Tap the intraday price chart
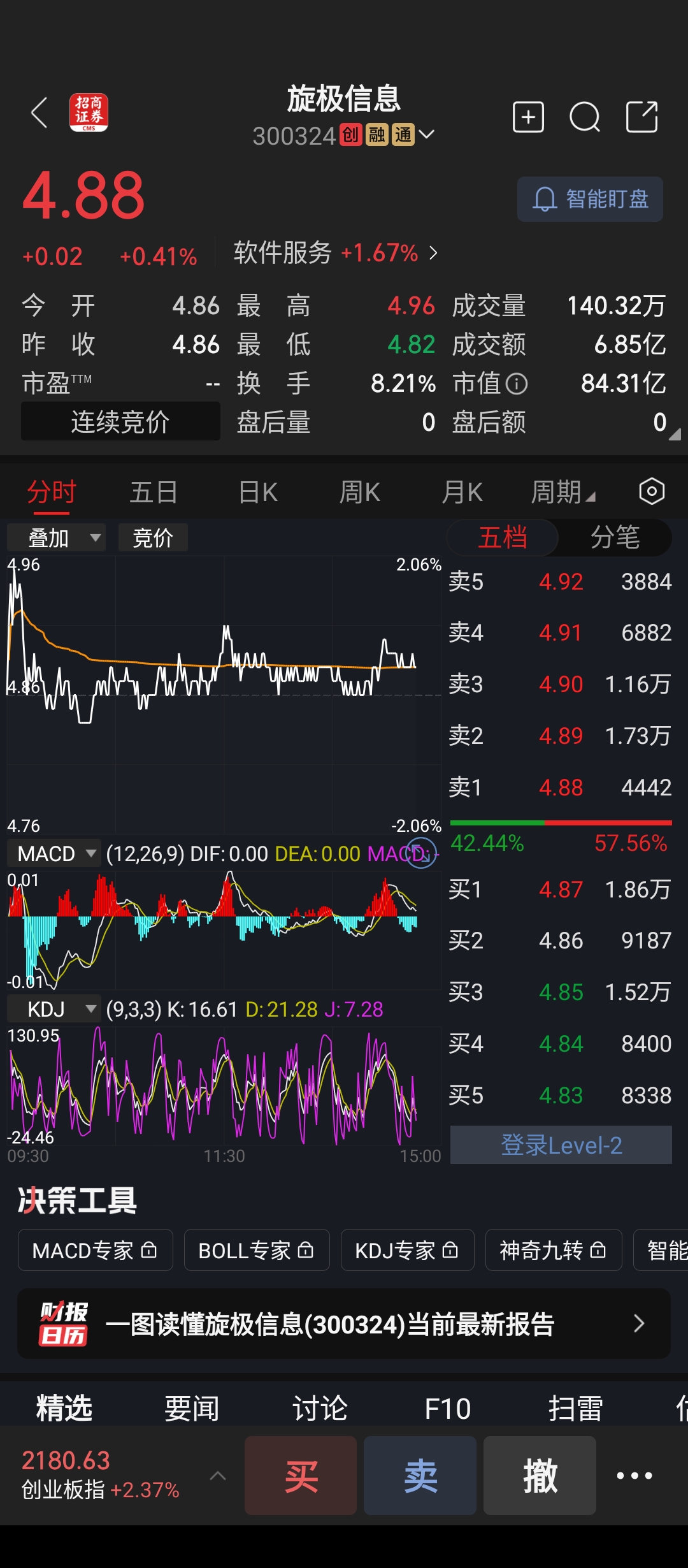The image size is (688, 1568). point(224,695)
